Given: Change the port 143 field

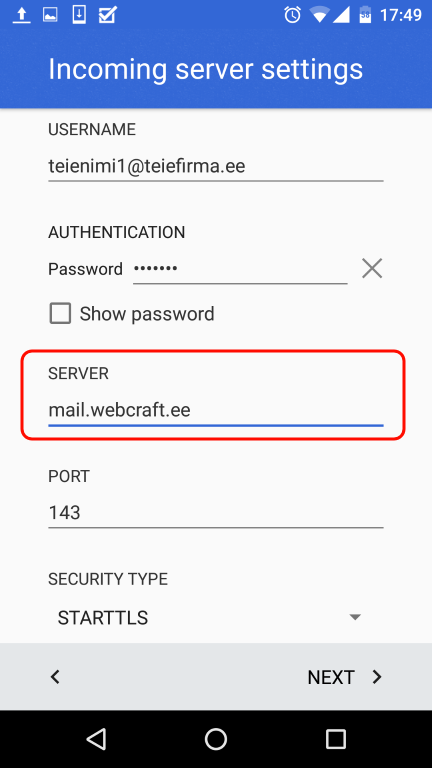Looking at the screenshot, I should click(216, 513).
